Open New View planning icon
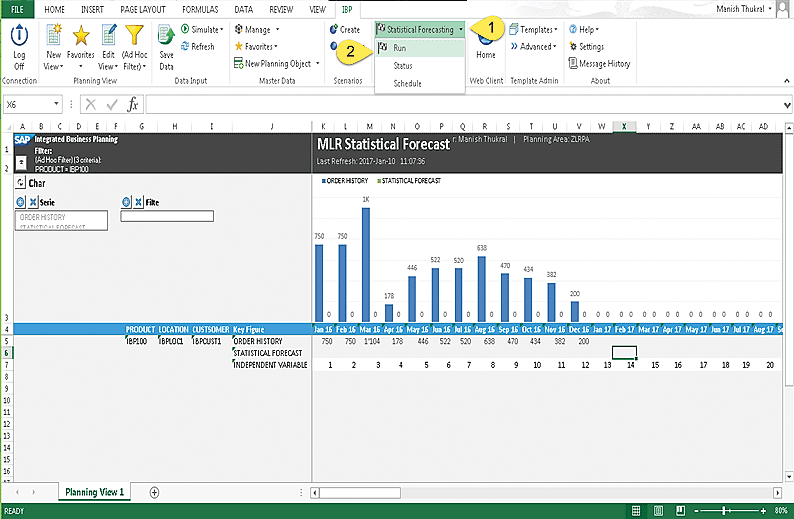The width and height of the screenshot is (794, 519). pyautogui.click(x=54, y=35)
